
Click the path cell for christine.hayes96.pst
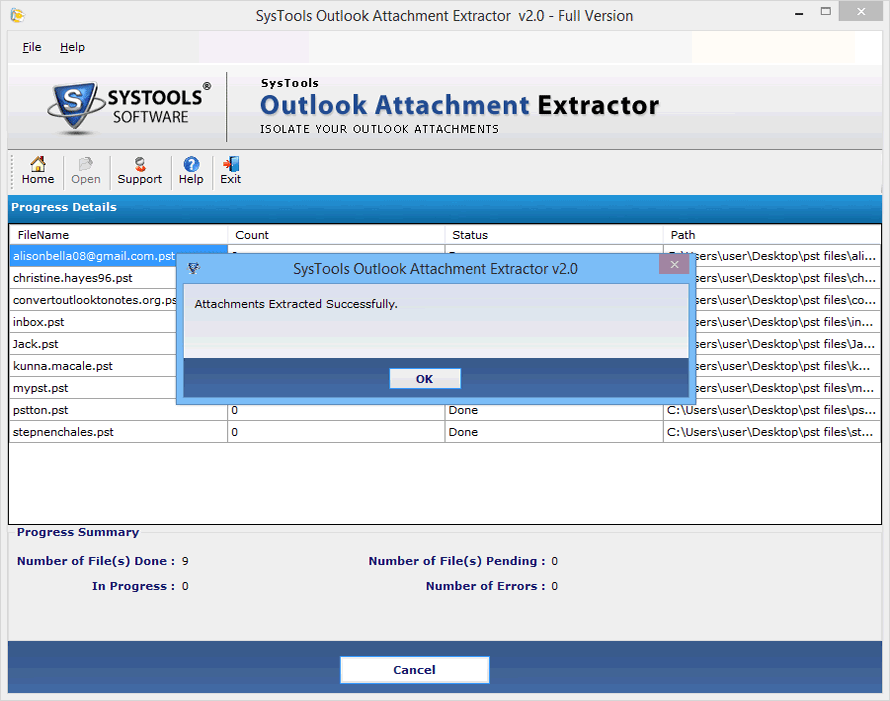click(788, 278)
